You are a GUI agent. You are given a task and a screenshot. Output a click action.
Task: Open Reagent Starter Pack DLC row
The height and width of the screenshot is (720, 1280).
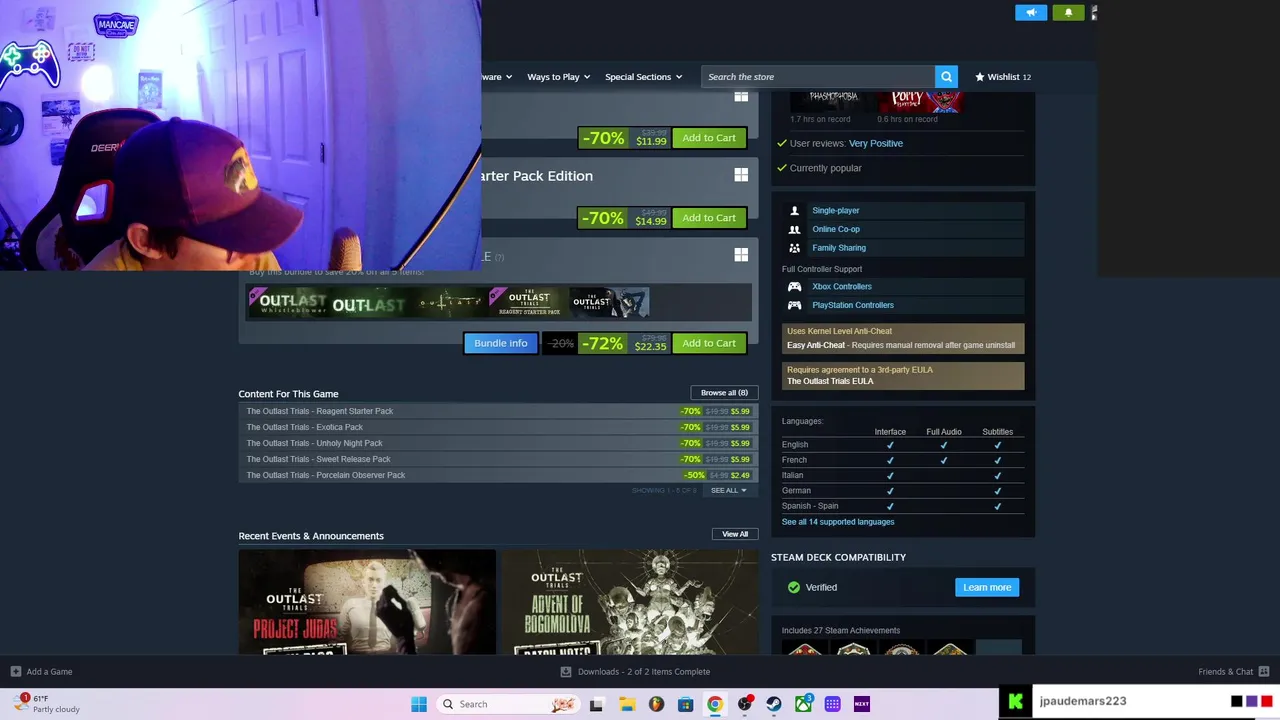[x=498, y=411]
